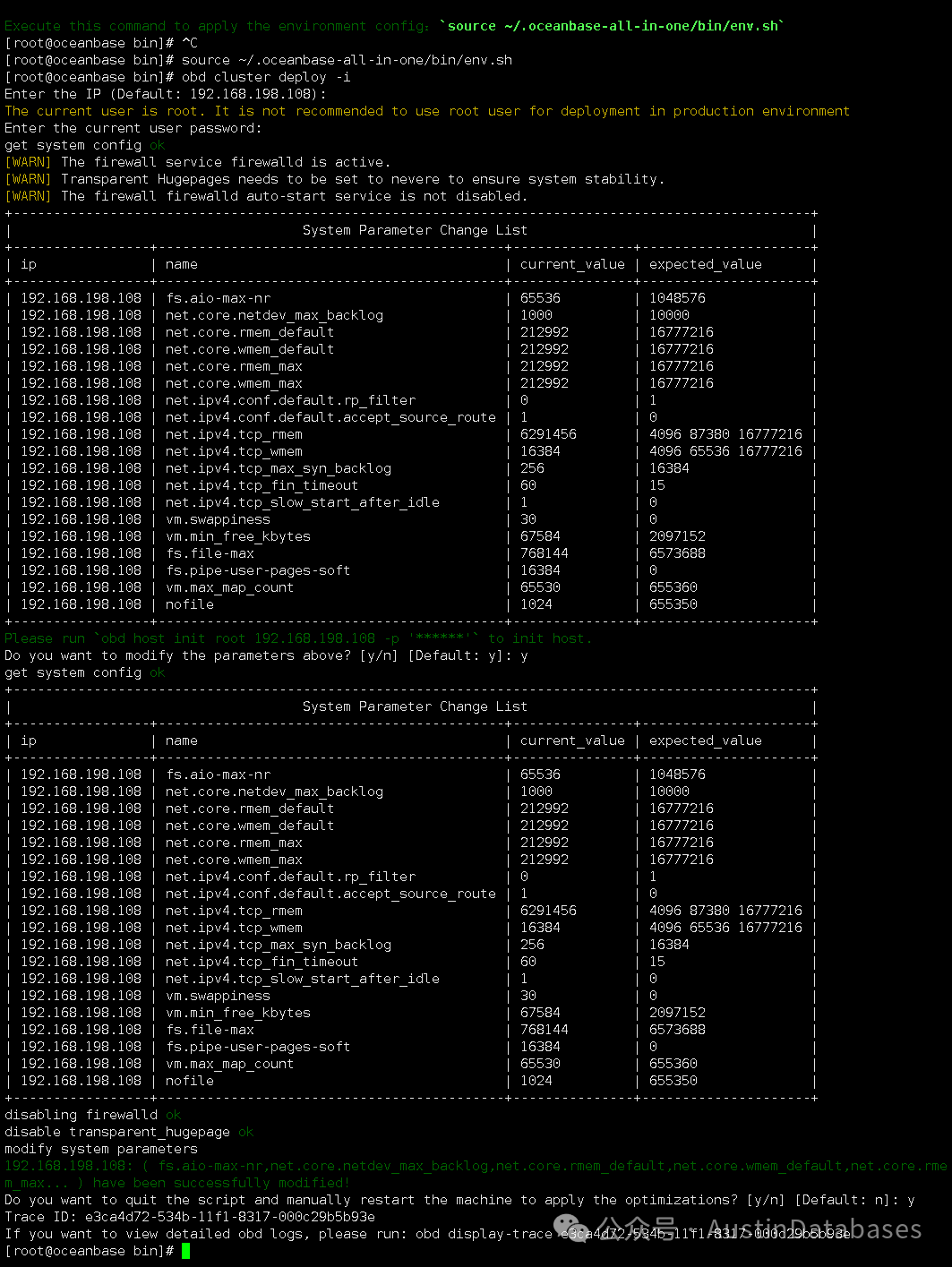
Task: Click the "obd display-trace" command hint
Action: [633, 1234]
